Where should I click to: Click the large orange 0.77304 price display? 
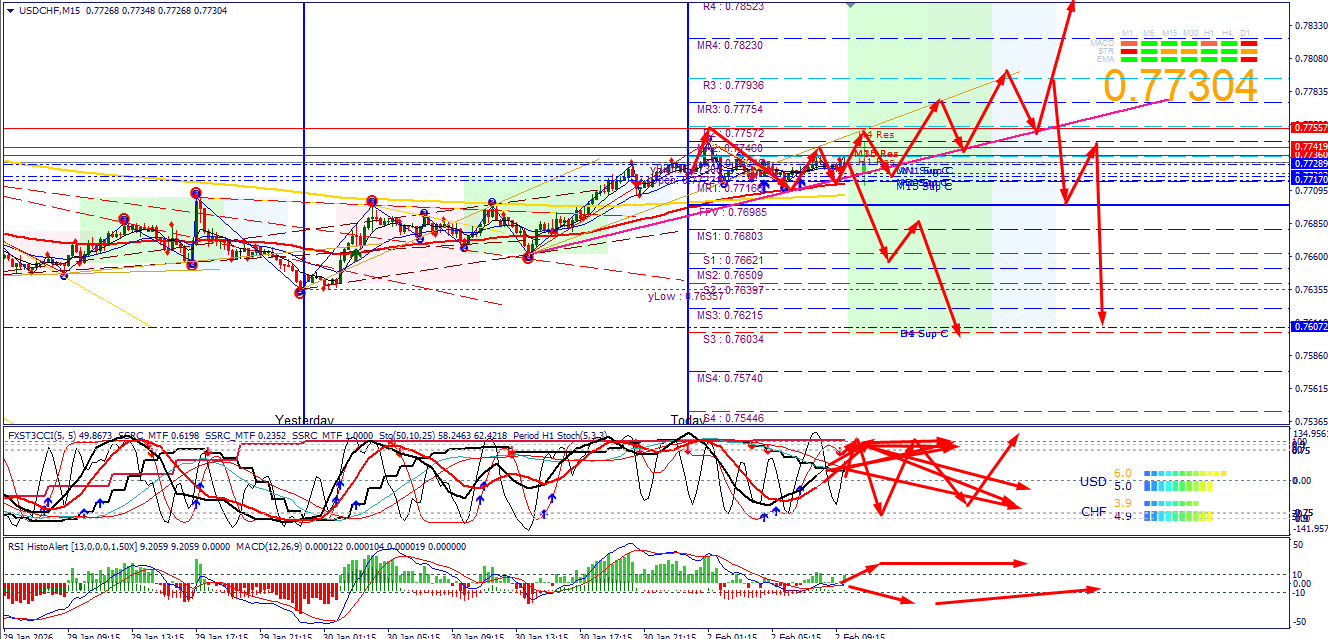coord(1180,86)
